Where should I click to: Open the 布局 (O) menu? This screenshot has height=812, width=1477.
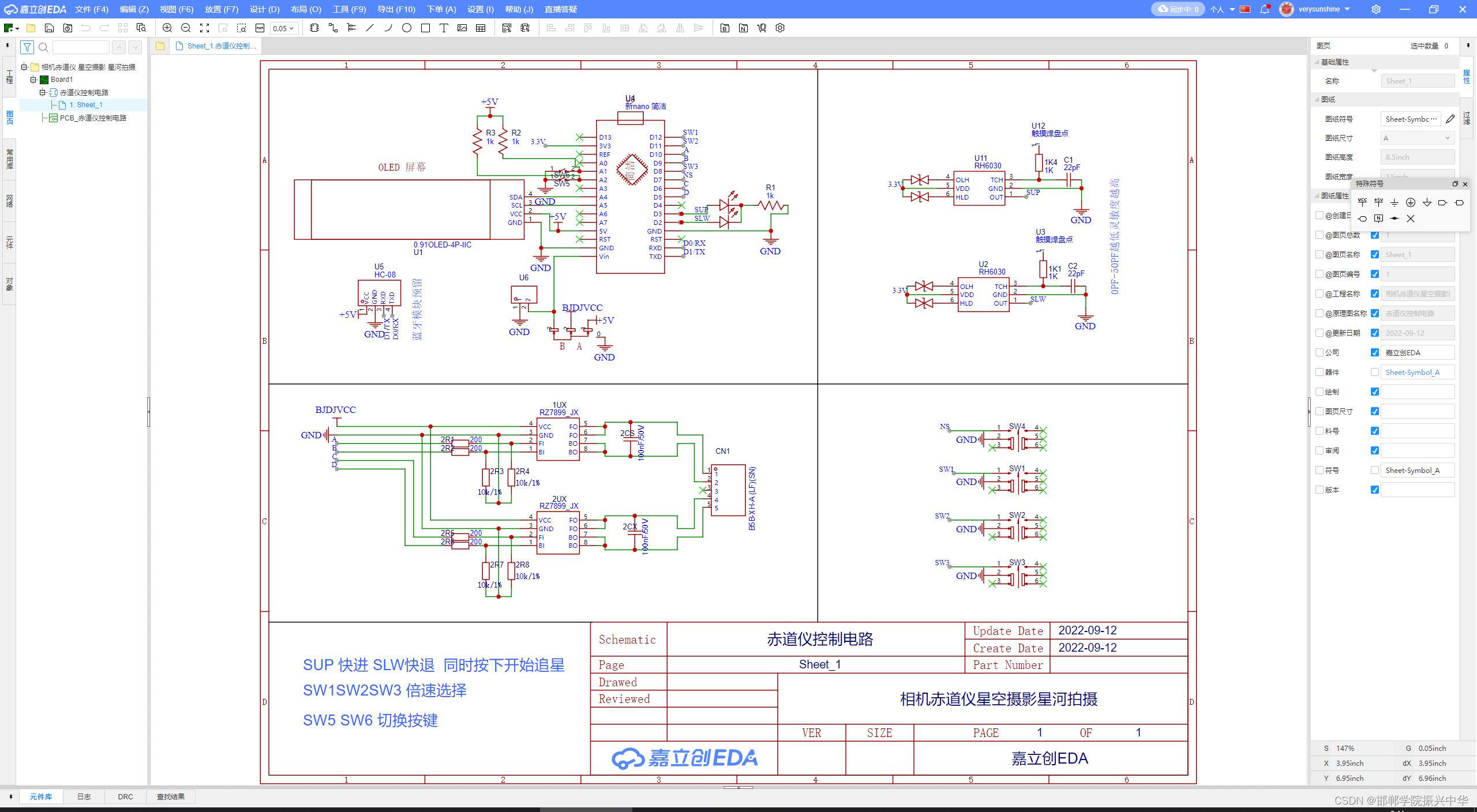306,9
